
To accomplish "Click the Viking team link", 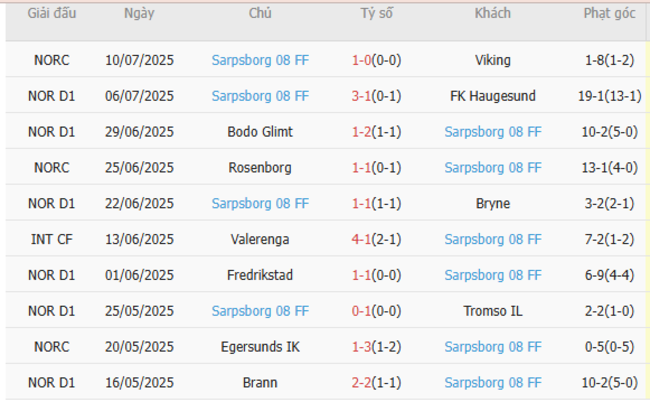I will [493, 60].
